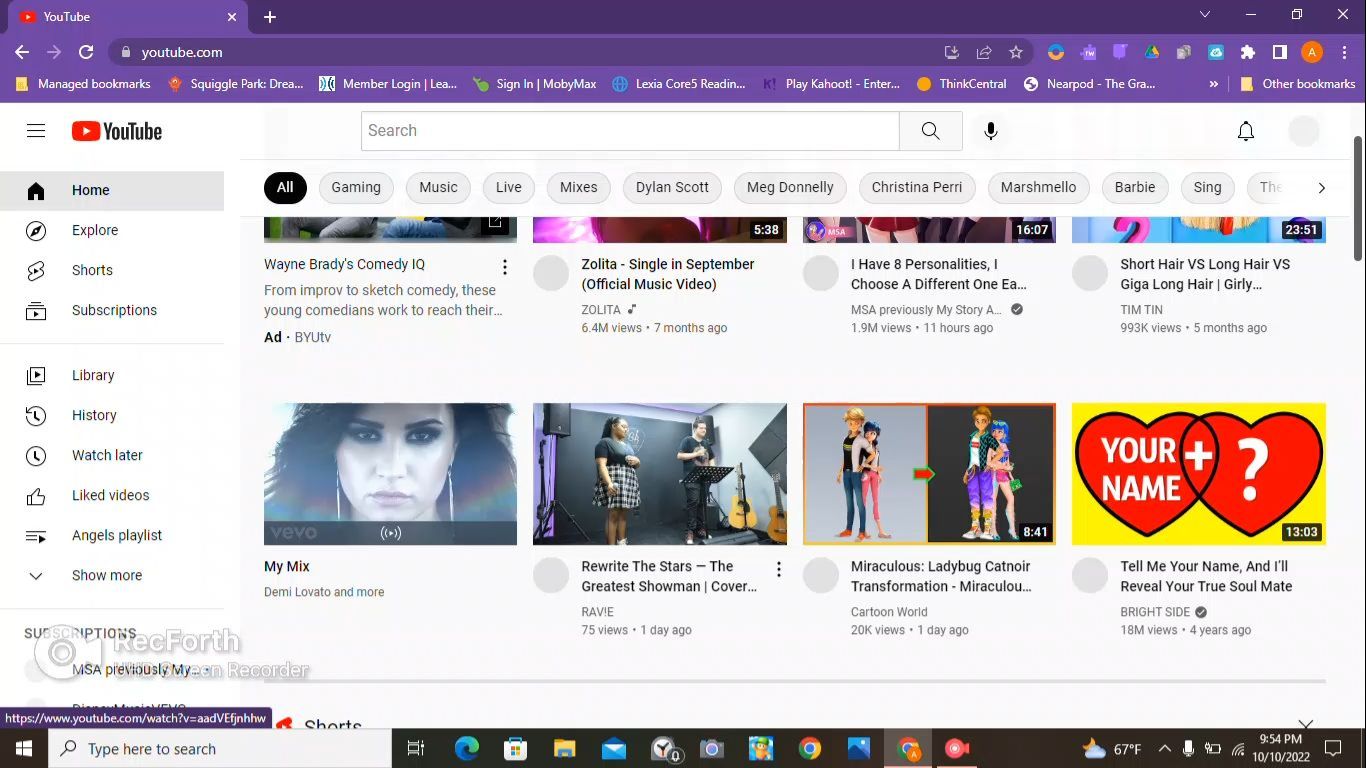1366x768 pixels.
Task: Select the Live filter chip
Action: (x=509, y=187)
